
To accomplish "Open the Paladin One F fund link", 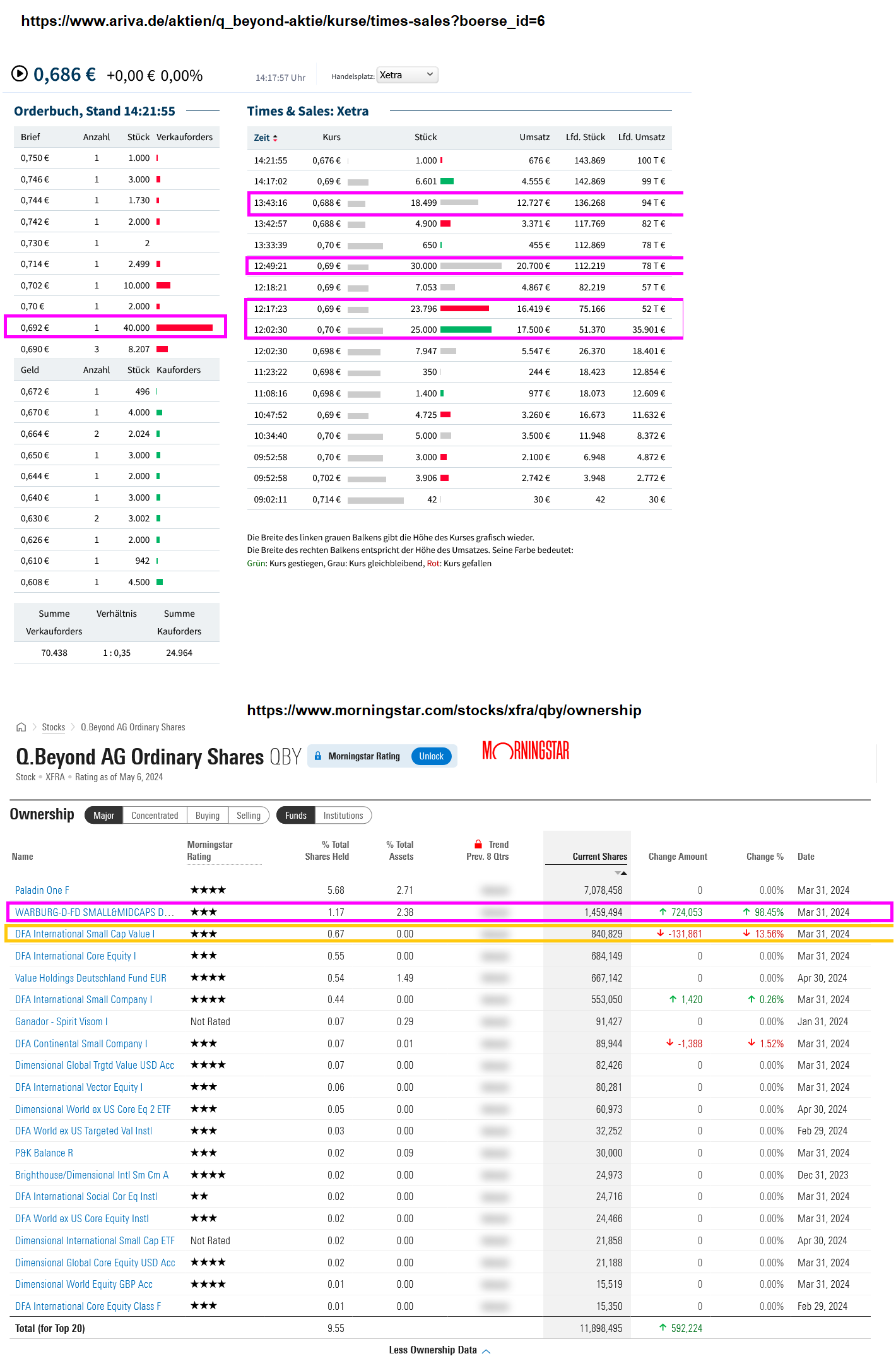I will click(x=42, y=891).
